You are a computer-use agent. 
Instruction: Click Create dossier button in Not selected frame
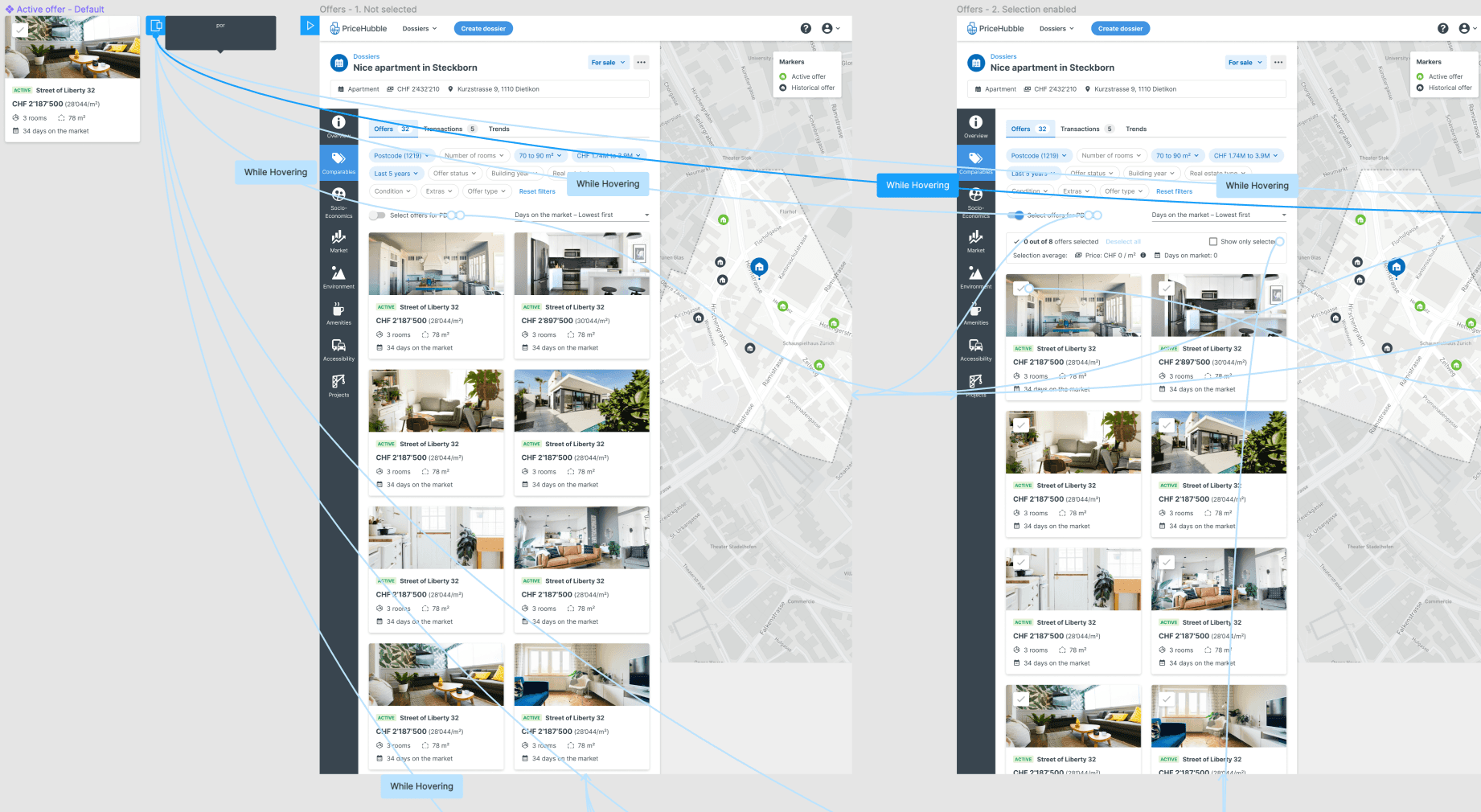tap(483, 28)
